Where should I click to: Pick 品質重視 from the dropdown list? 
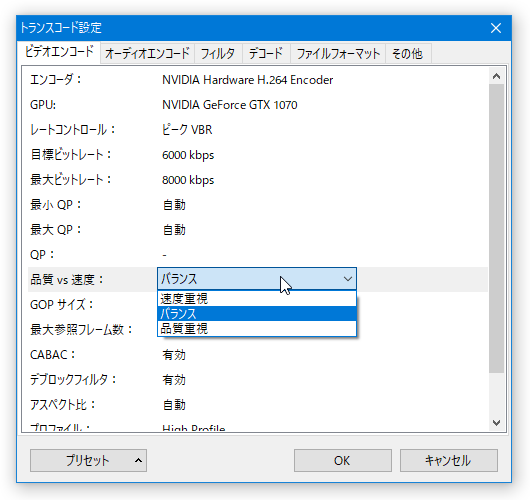[257, 328]
